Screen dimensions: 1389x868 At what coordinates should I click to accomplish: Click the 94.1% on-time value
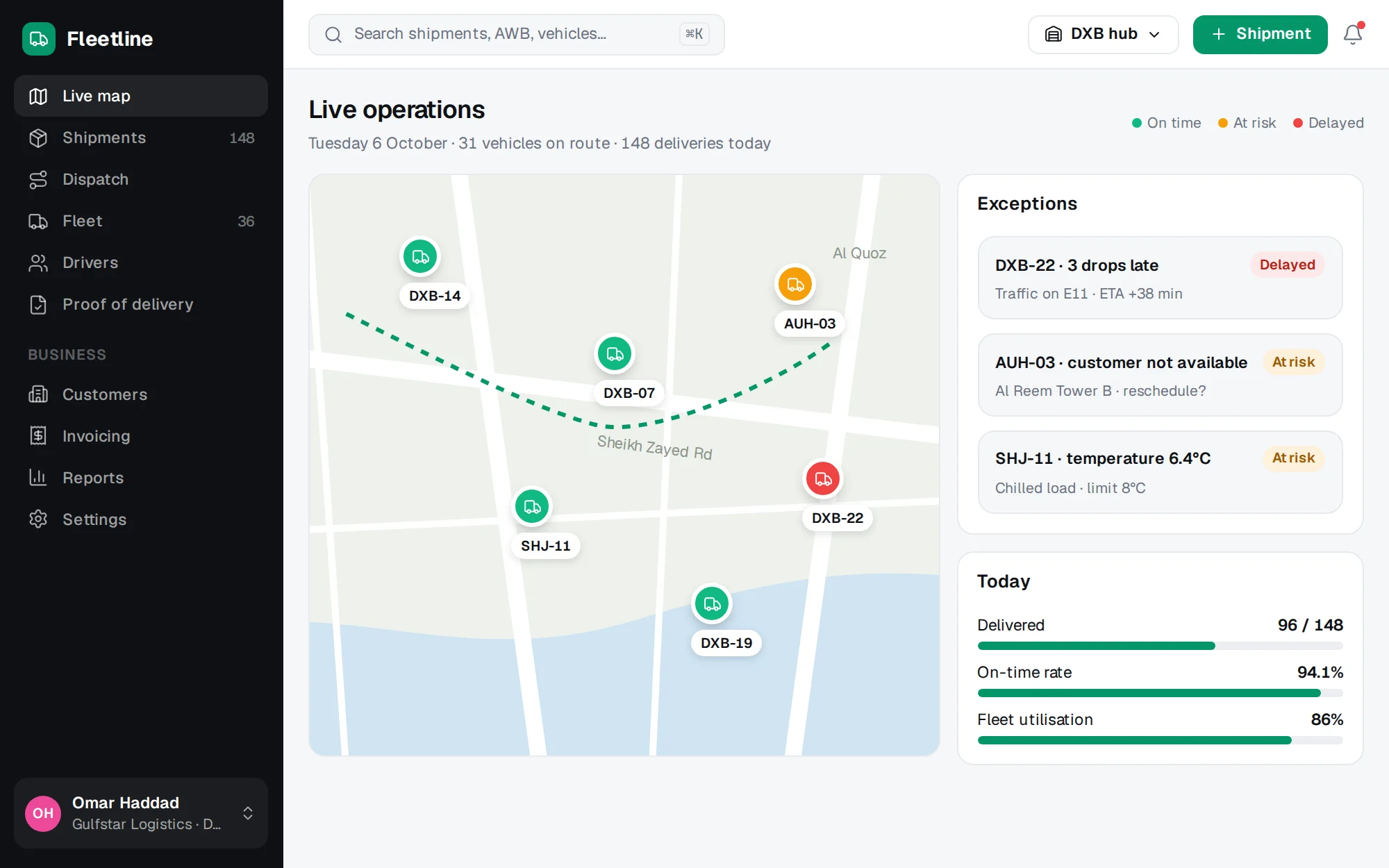[x=1320, y=672]
